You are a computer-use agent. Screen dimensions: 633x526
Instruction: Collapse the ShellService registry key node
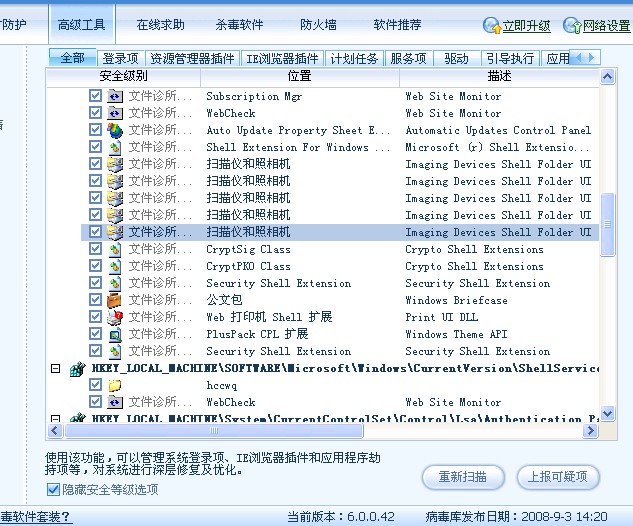[x=56, y=368]
